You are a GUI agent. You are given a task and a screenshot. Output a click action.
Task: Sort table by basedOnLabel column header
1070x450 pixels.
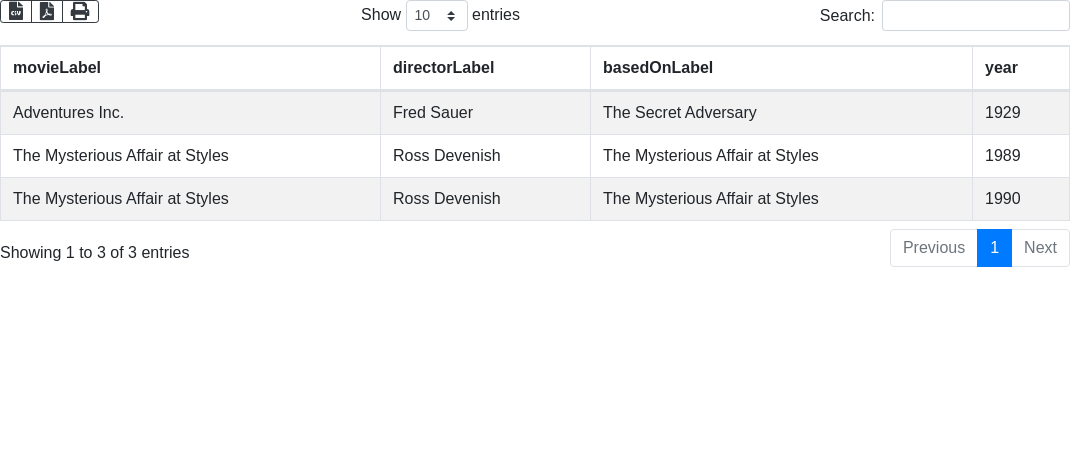point(657,68)
